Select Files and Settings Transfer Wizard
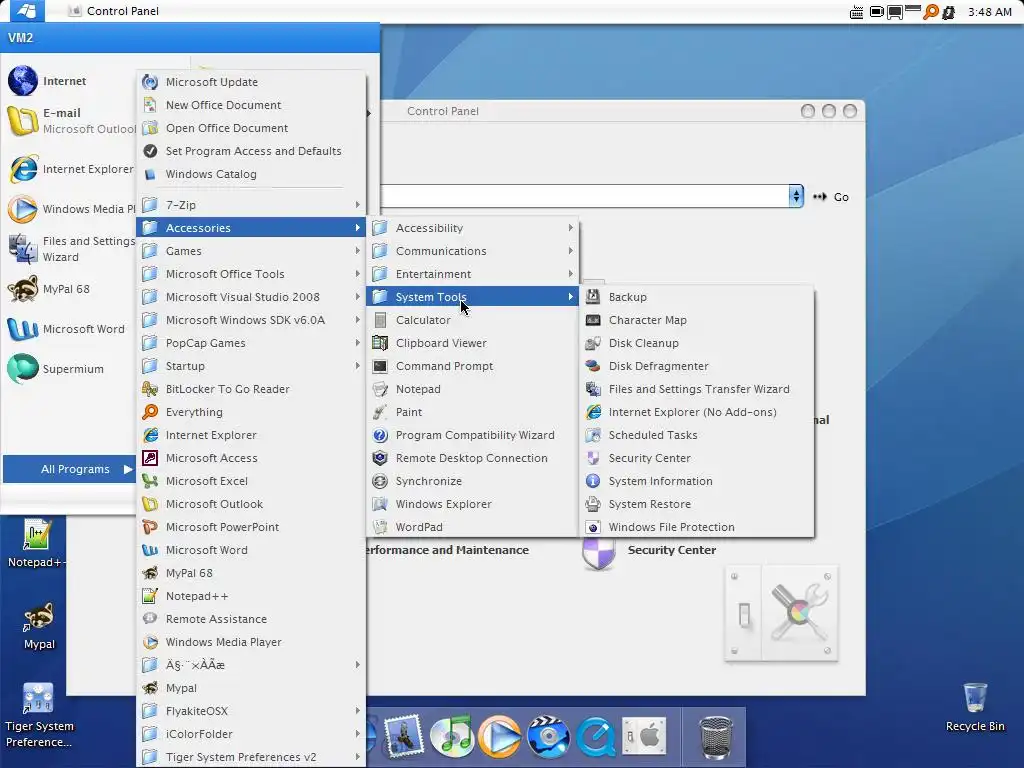The width and height of the screenshot is (1024, 768). point(696,389)
